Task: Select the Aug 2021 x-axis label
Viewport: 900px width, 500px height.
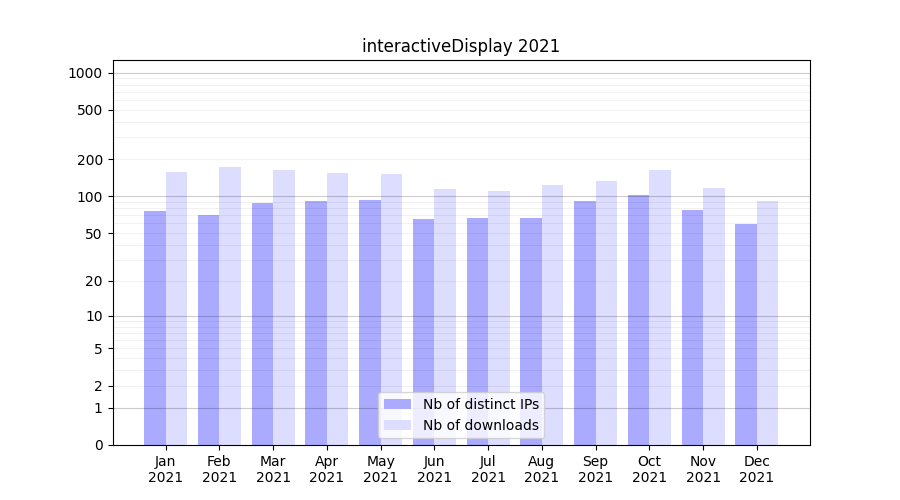Action: 542,469
